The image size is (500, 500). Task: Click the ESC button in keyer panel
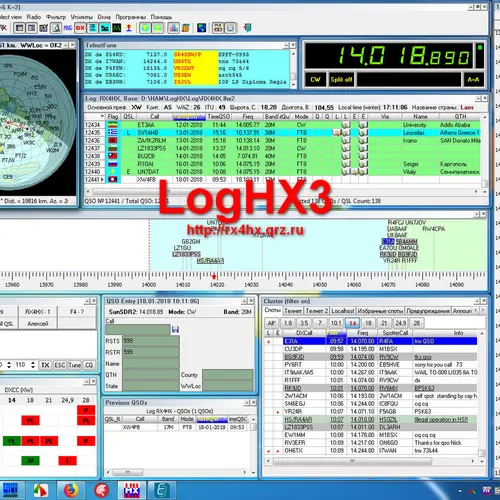click(60, 365)
